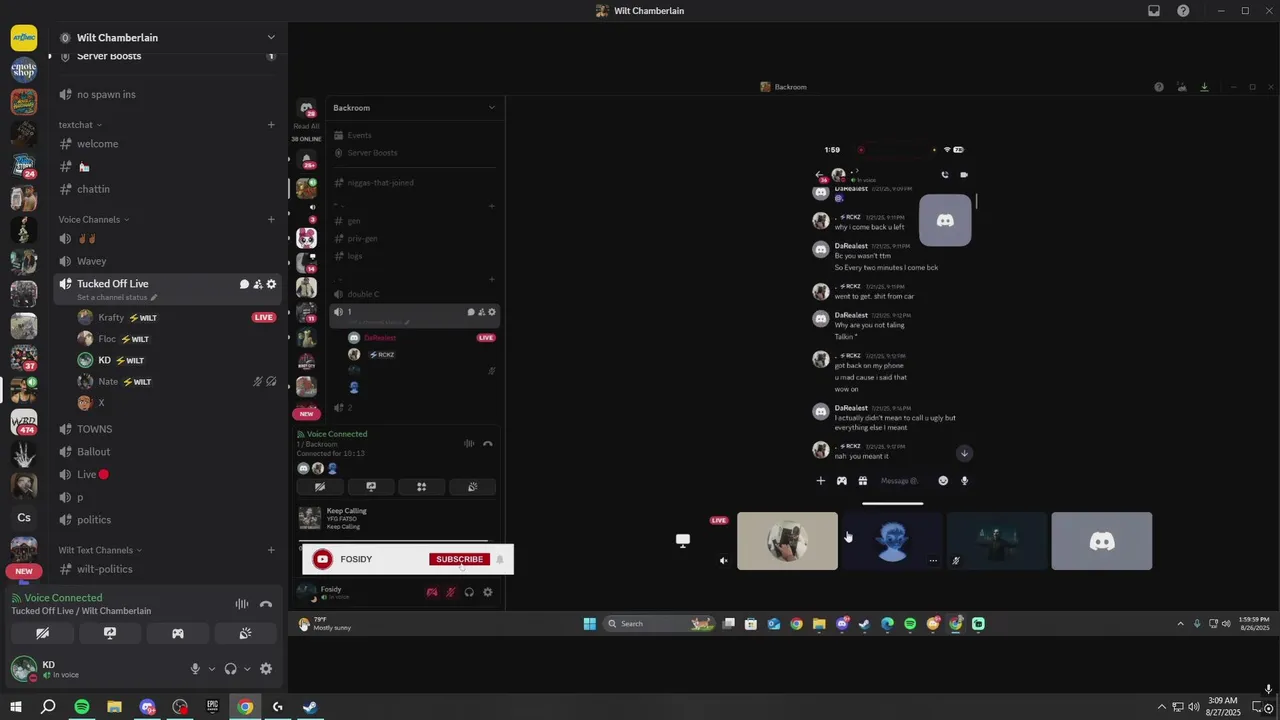The image size is (1280, 720).
Task: Open the soundboard from voice panel
Action: tap(246, 634)
